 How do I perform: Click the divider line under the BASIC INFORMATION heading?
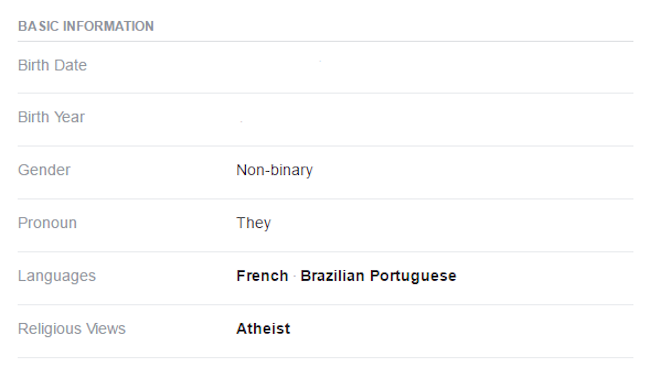(x=325, y=41)
